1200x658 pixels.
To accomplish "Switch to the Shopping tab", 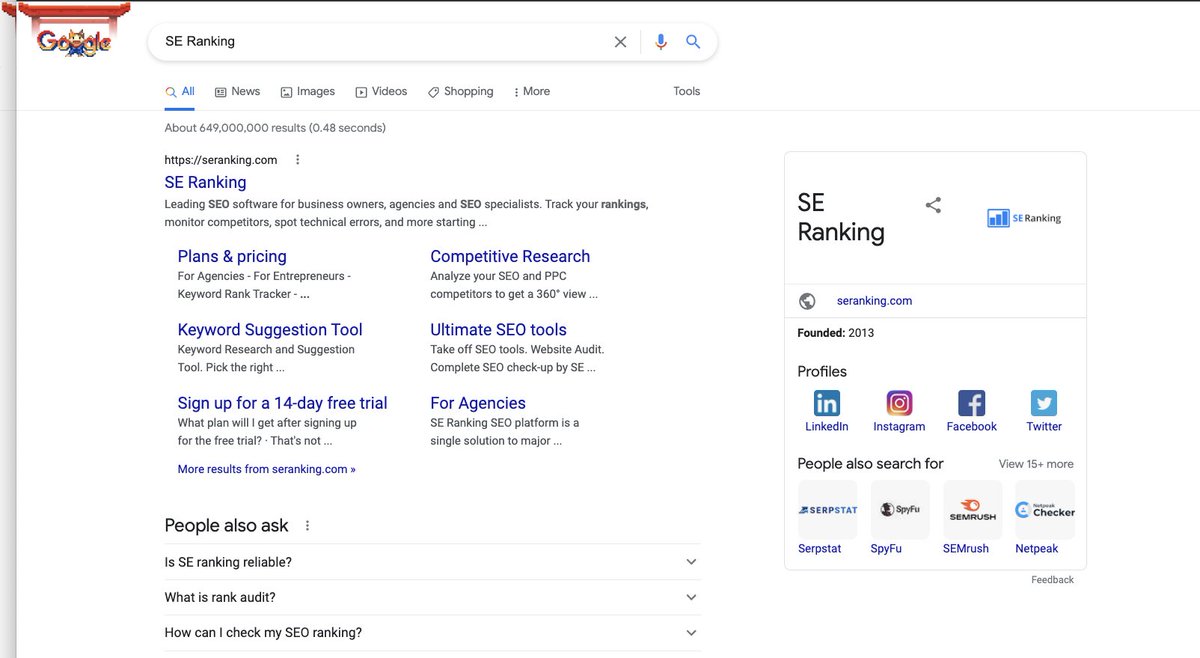I will coord(460,91).
